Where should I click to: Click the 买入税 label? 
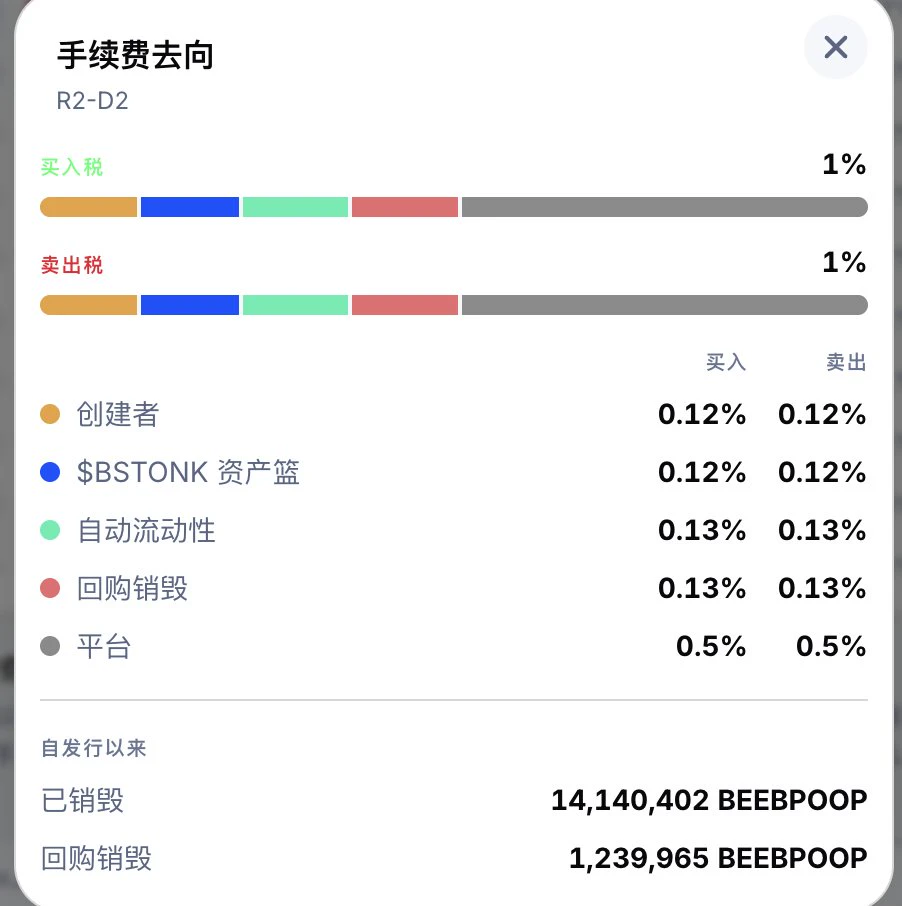[x=72, y=167]
